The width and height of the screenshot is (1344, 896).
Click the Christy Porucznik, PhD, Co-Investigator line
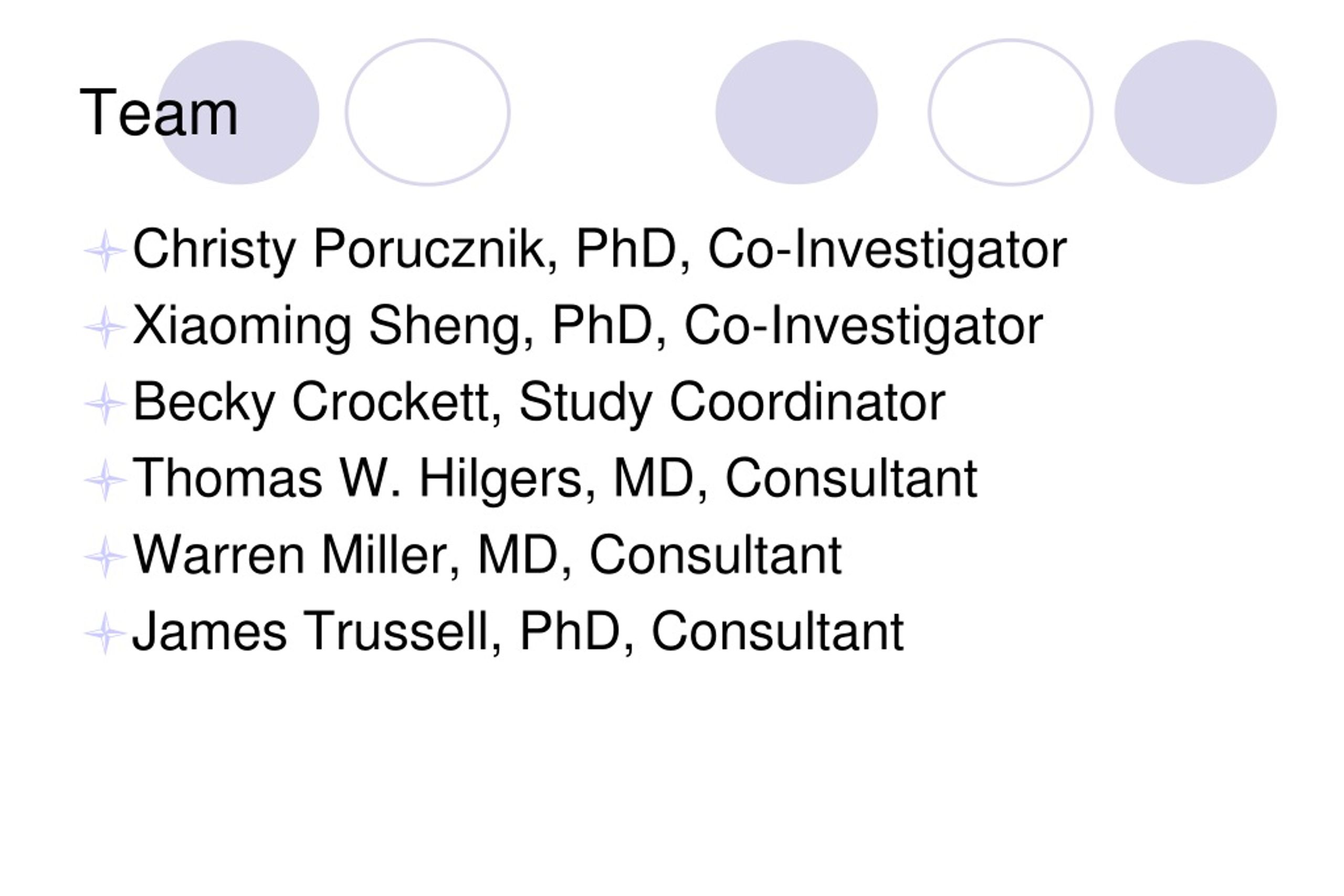(x=600, y=250)
